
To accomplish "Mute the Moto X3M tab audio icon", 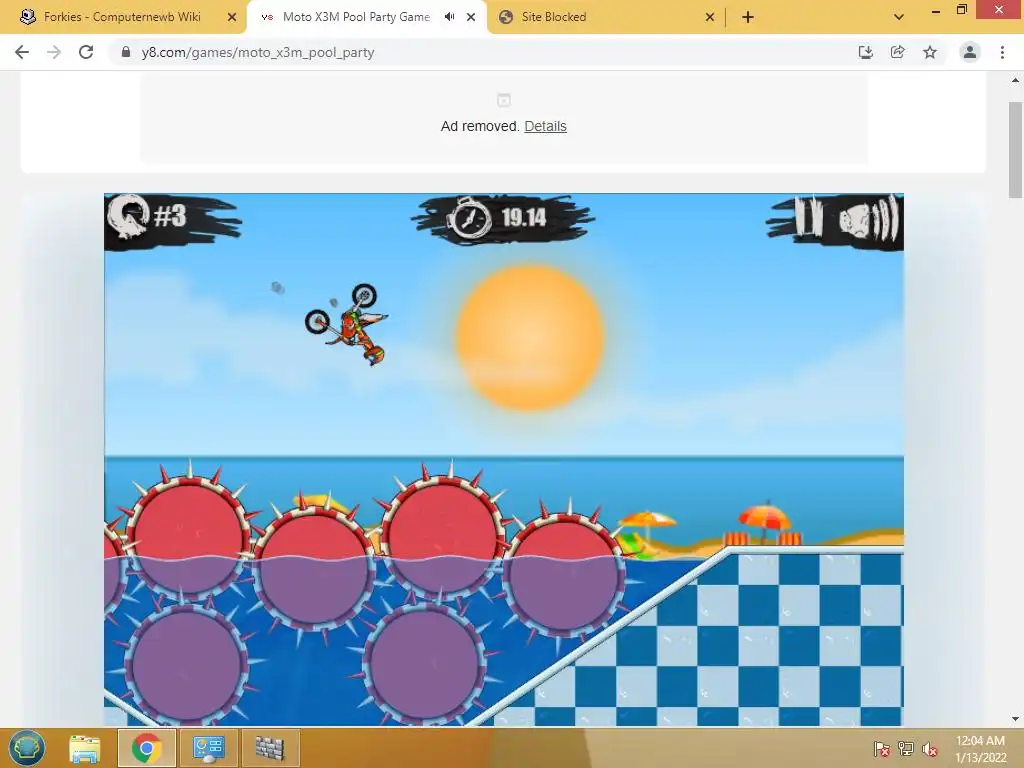I will (x=449, y=17).
